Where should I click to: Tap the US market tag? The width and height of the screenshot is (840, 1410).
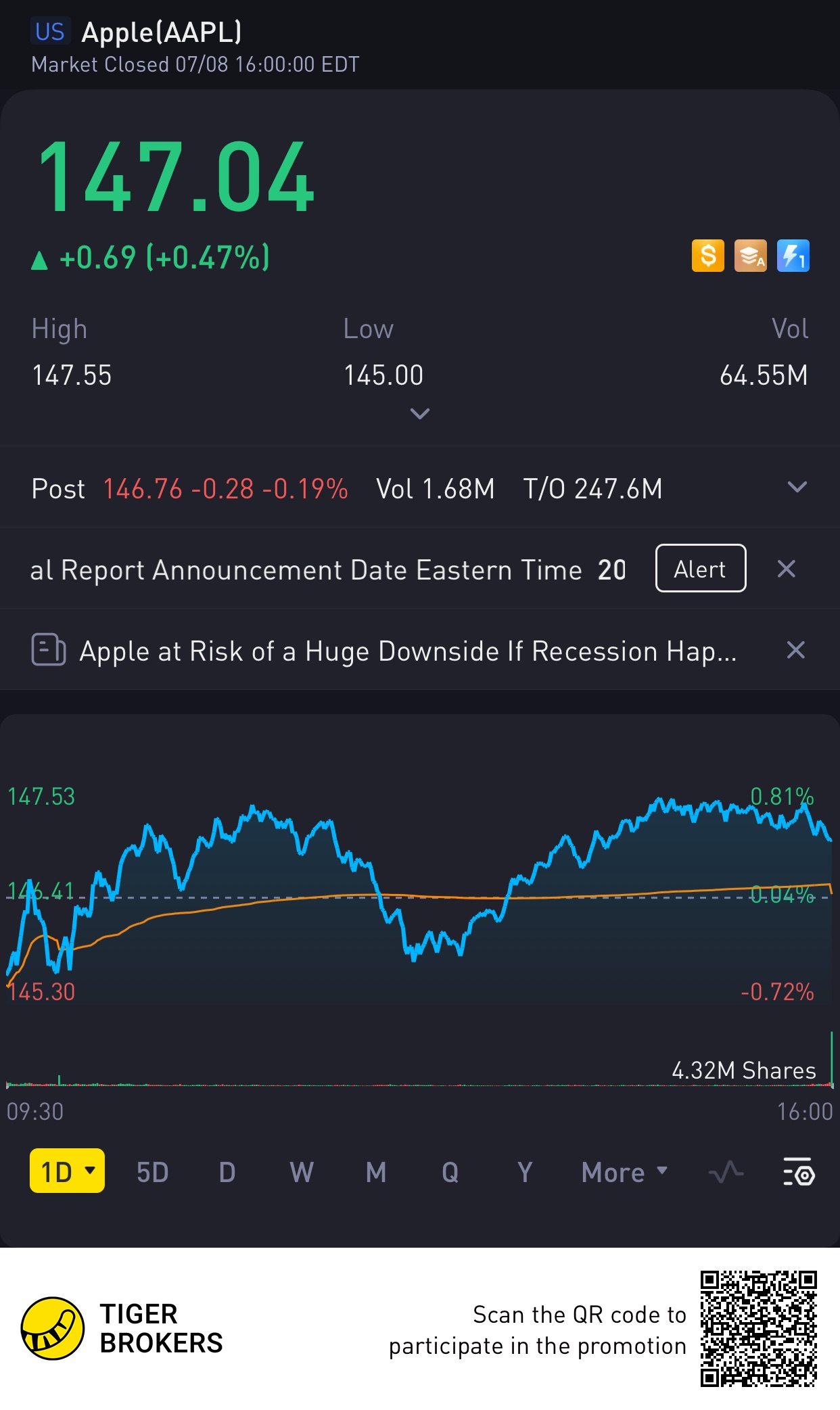coord(50,32)
